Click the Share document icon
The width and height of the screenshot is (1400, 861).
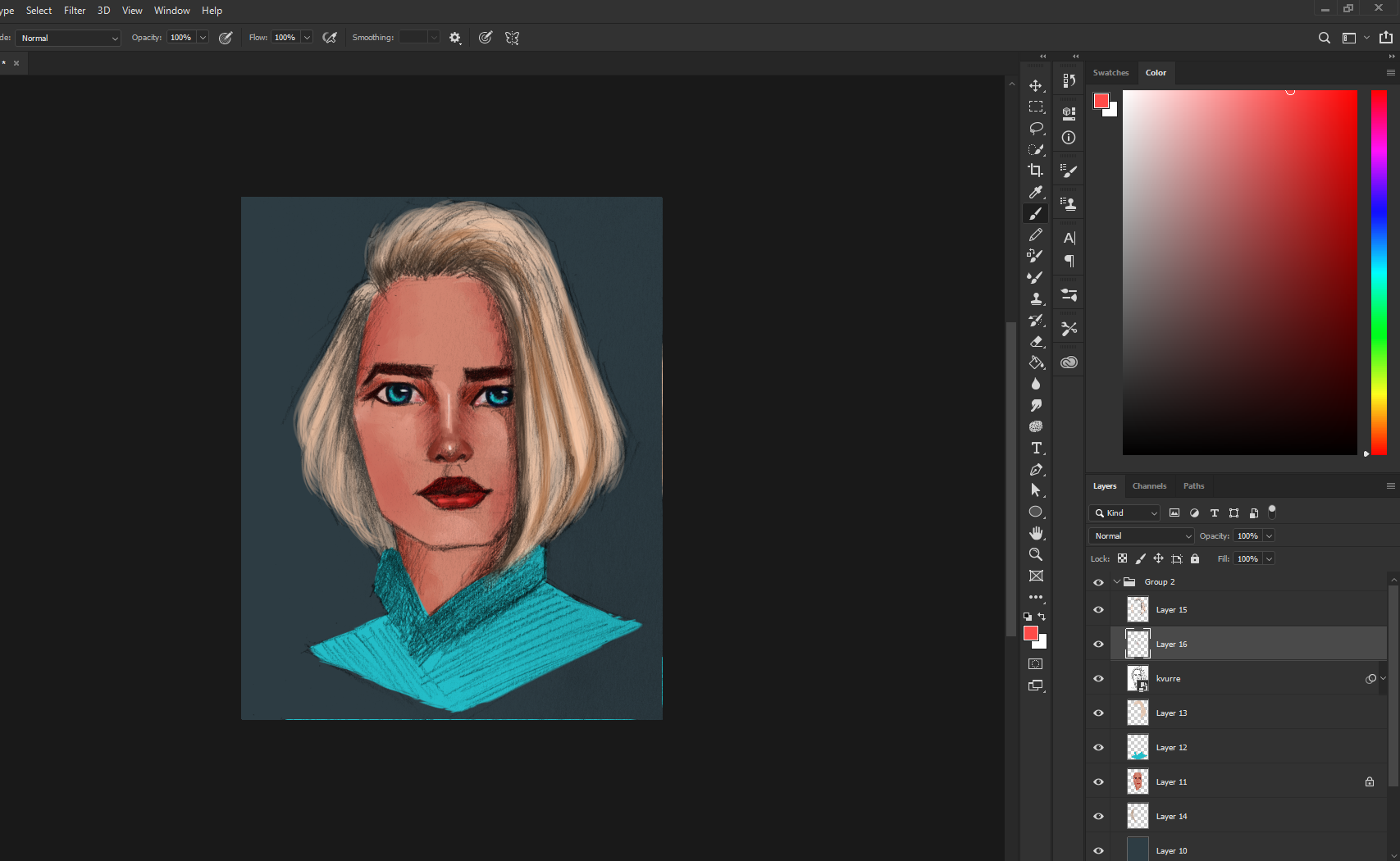click(x=1386, y=38)
